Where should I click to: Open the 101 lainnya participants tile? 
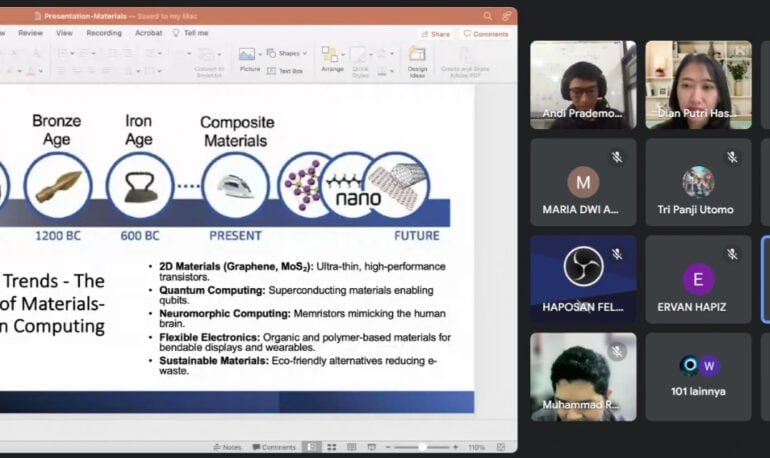698,377
